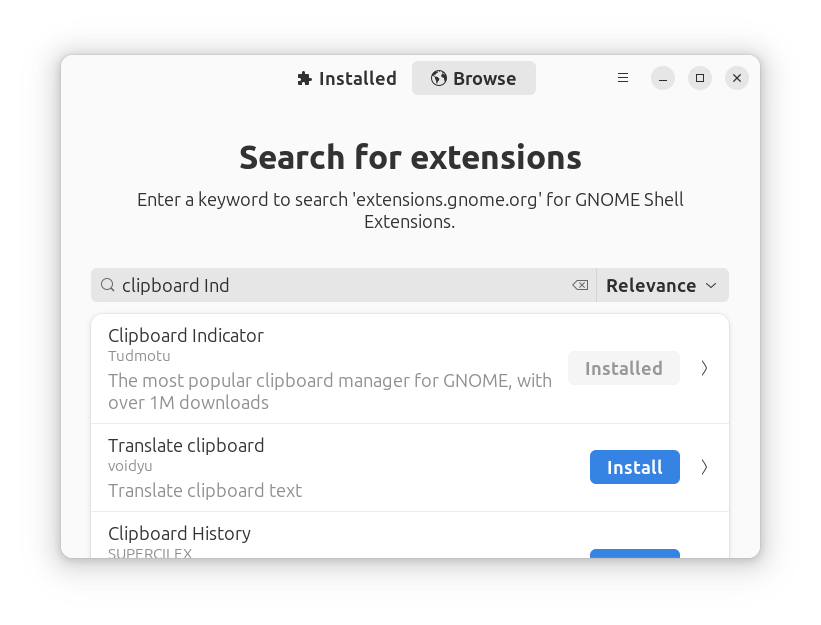Open the Relevance sort dropdown
The width and height of the screenshot is (821, 625).
(x=662, y=285)
